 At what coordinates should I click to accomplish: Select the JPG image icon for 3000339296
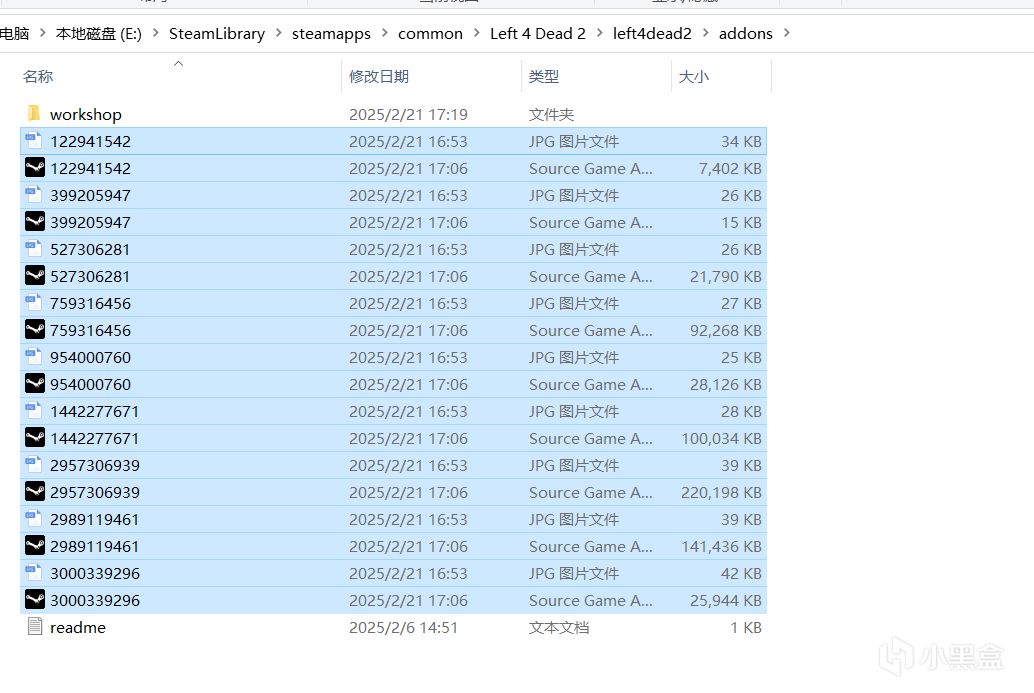click(x=34, y=573)
